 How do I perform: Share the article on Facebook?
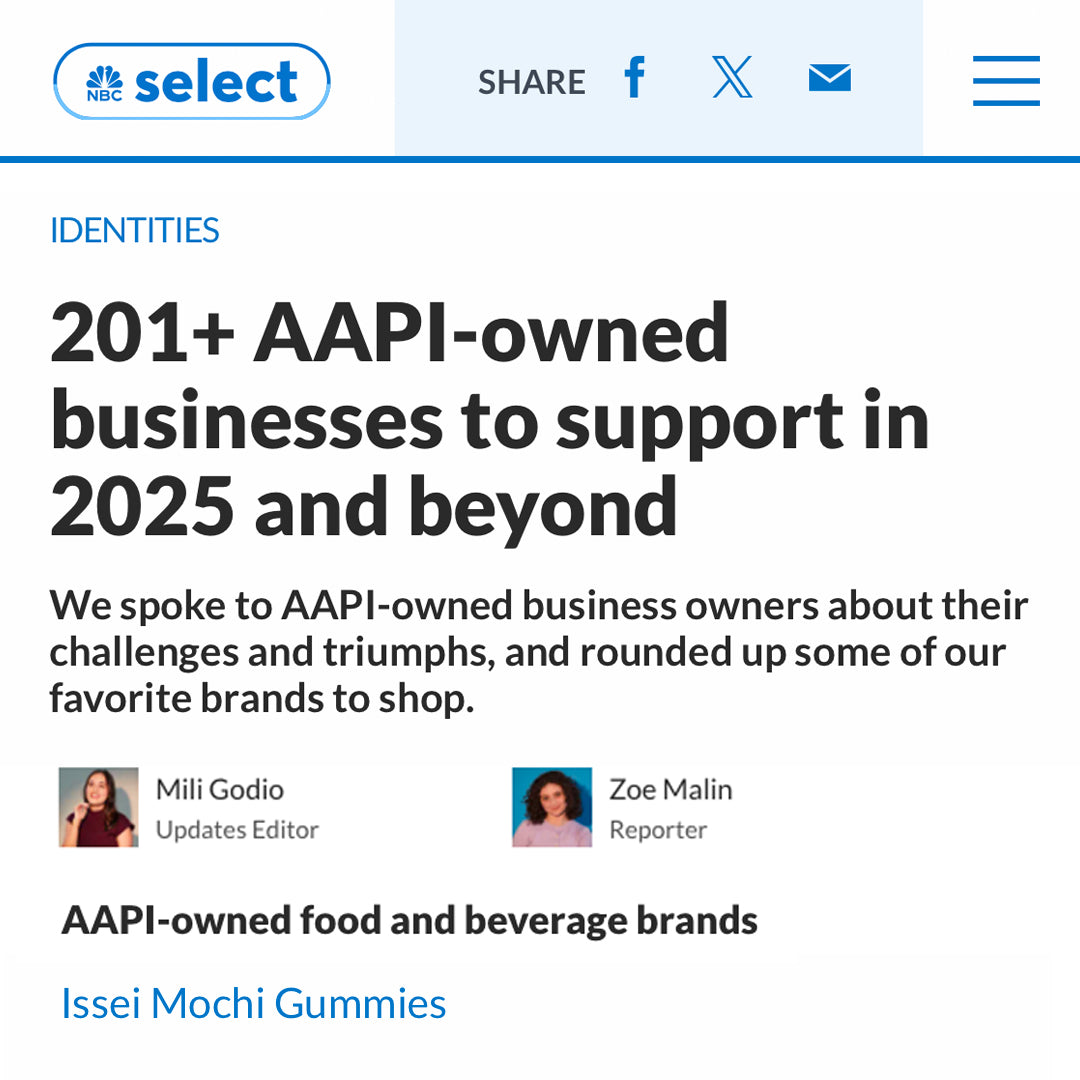634,78
